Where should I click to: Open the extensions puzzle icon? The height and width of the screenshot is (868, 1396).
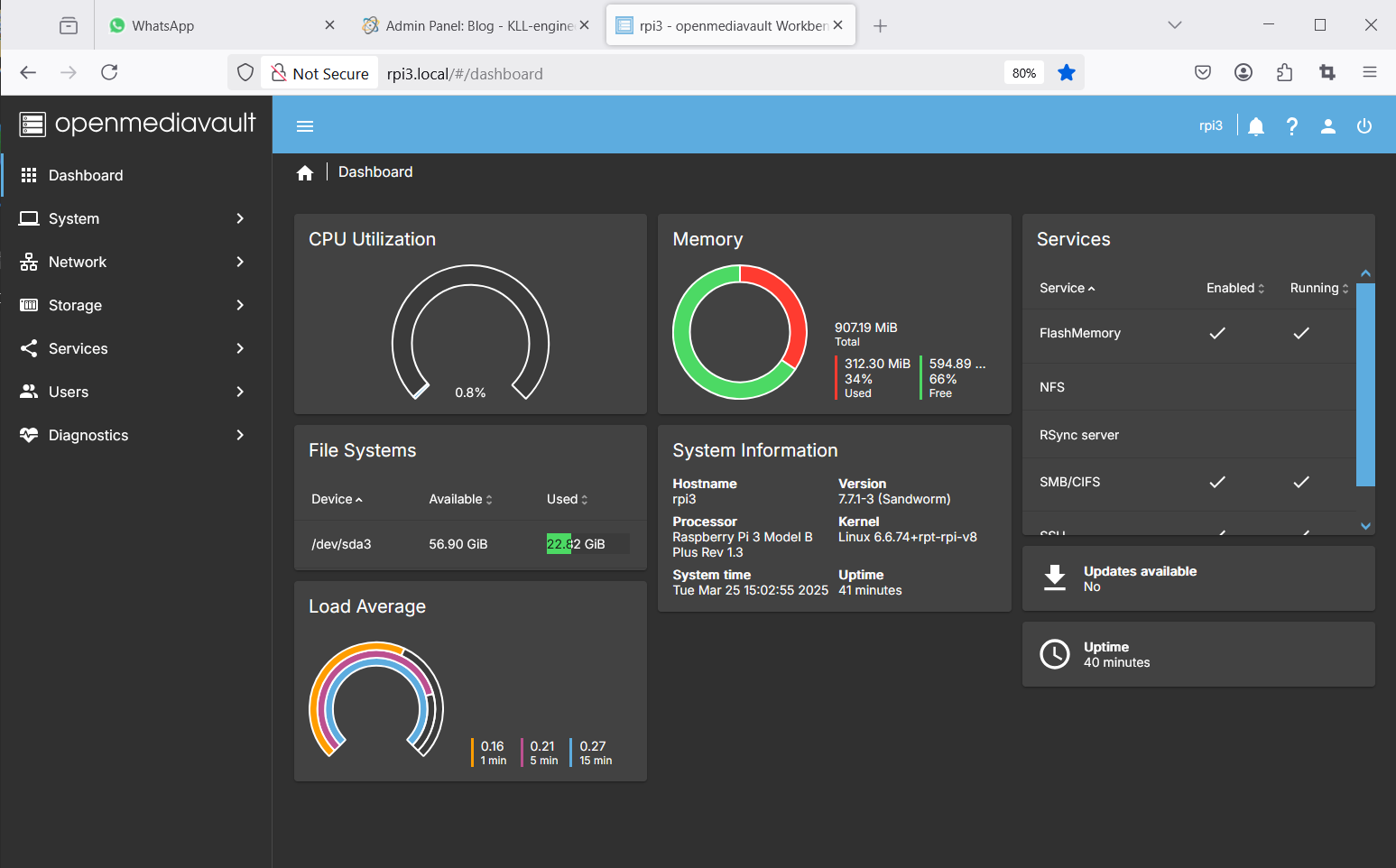click(1285, 72)
